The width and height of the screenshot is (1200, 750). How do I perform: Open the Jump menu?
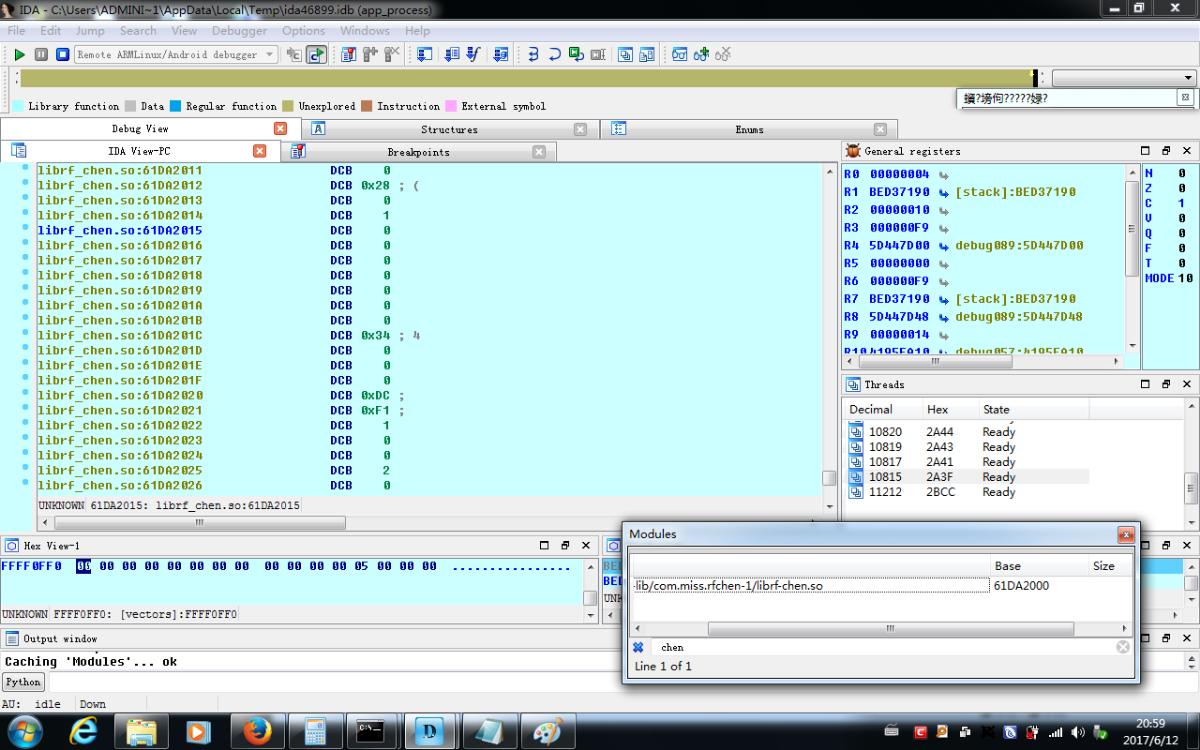coord(90,31)
